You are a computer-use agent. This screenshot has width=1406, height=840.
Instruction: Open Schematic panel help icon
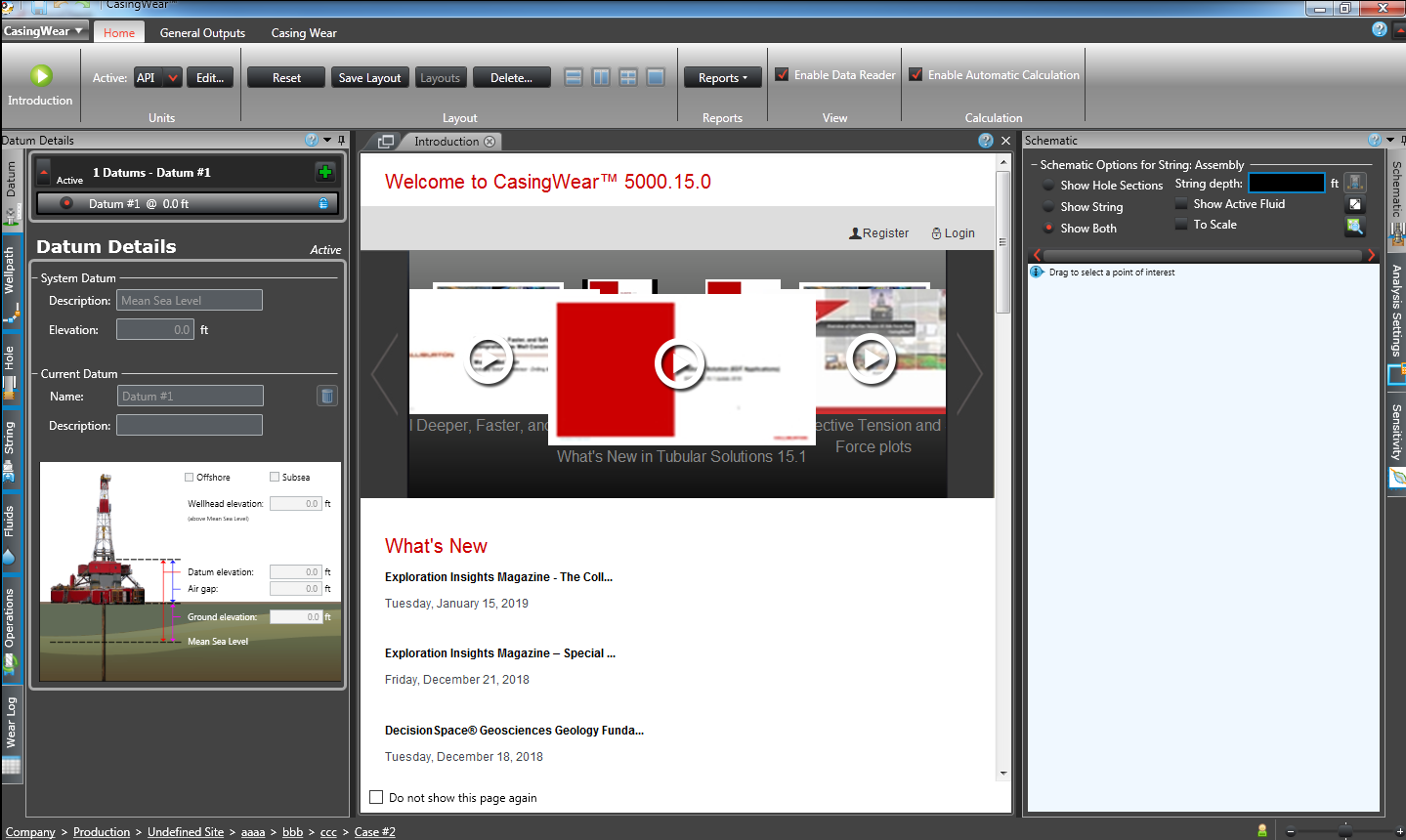tap(1375, 140)
